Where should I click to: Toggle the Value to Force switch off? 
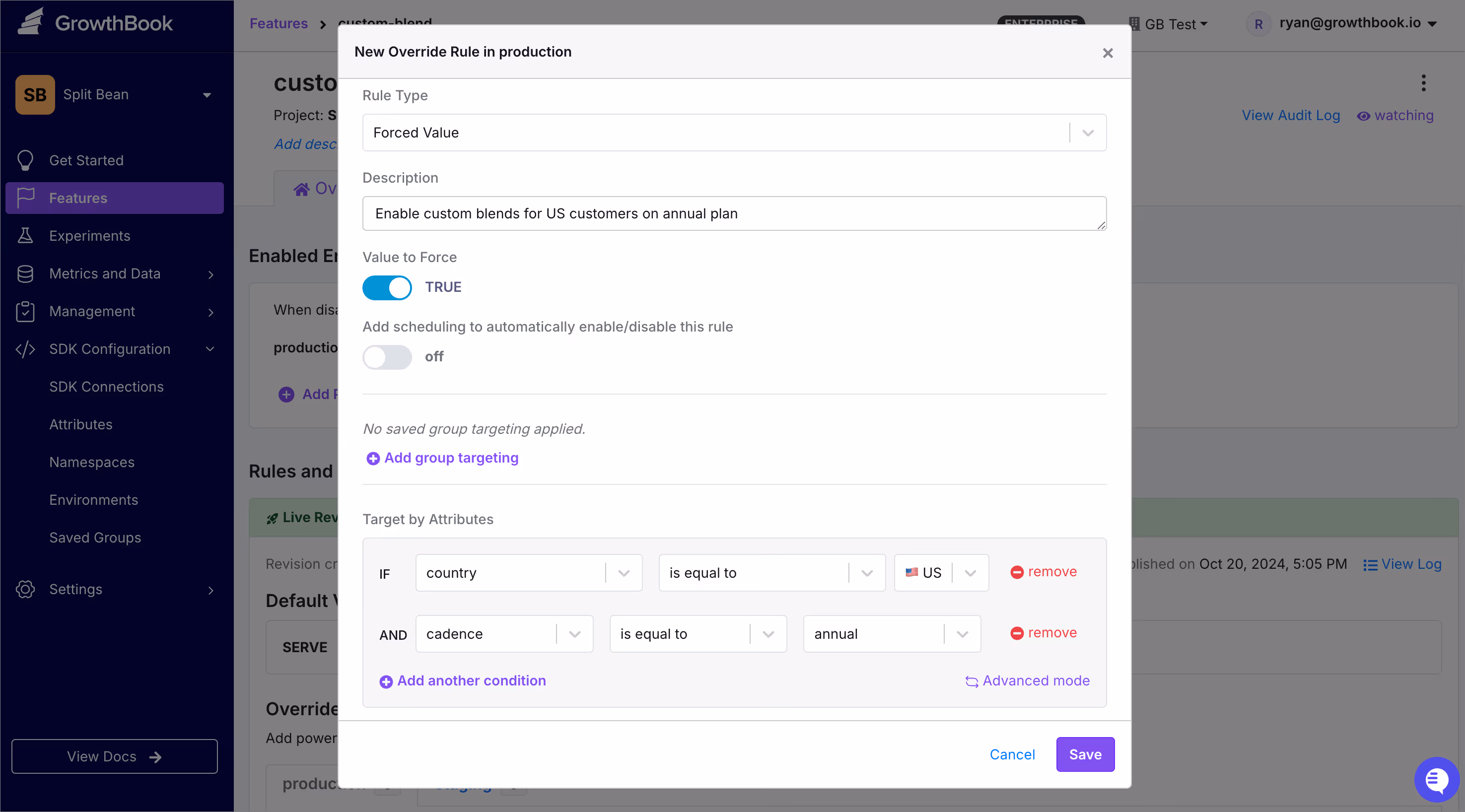pyautogui.click(x=387, y=288)
